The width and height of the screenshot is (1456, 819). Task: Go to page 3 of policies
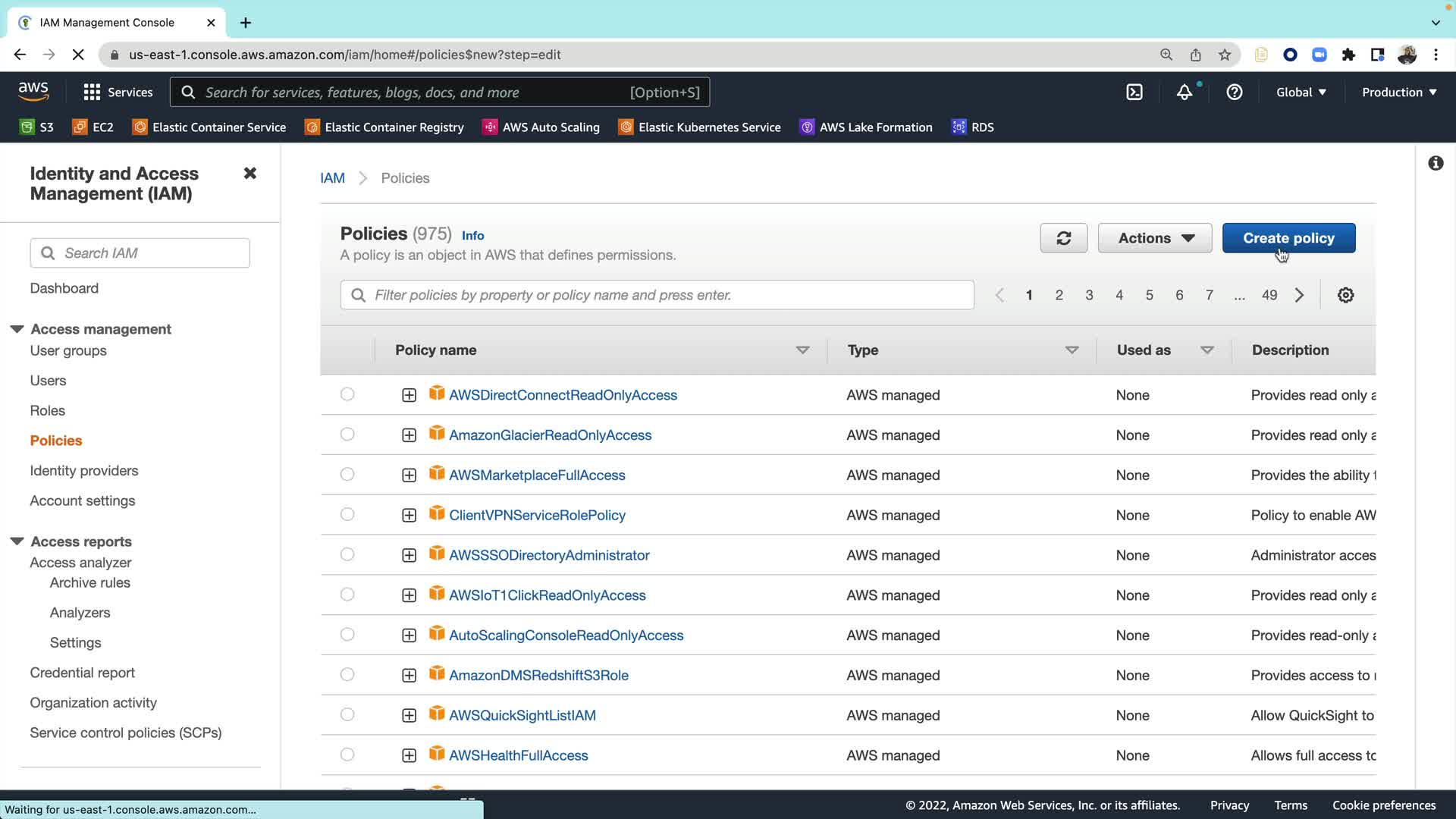point(1089,295)
